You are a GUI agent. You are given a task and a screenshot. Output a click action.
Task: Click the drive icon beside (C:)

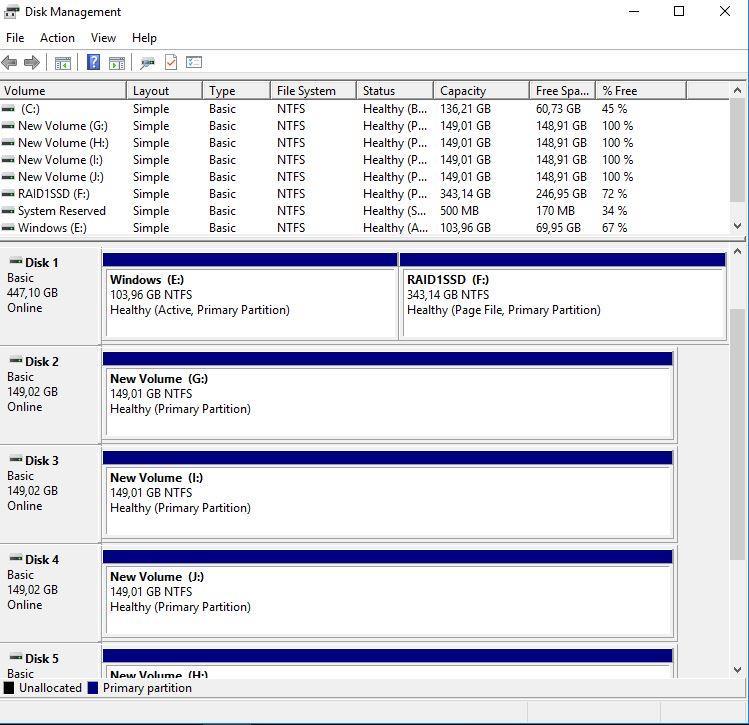click(8, 109)
